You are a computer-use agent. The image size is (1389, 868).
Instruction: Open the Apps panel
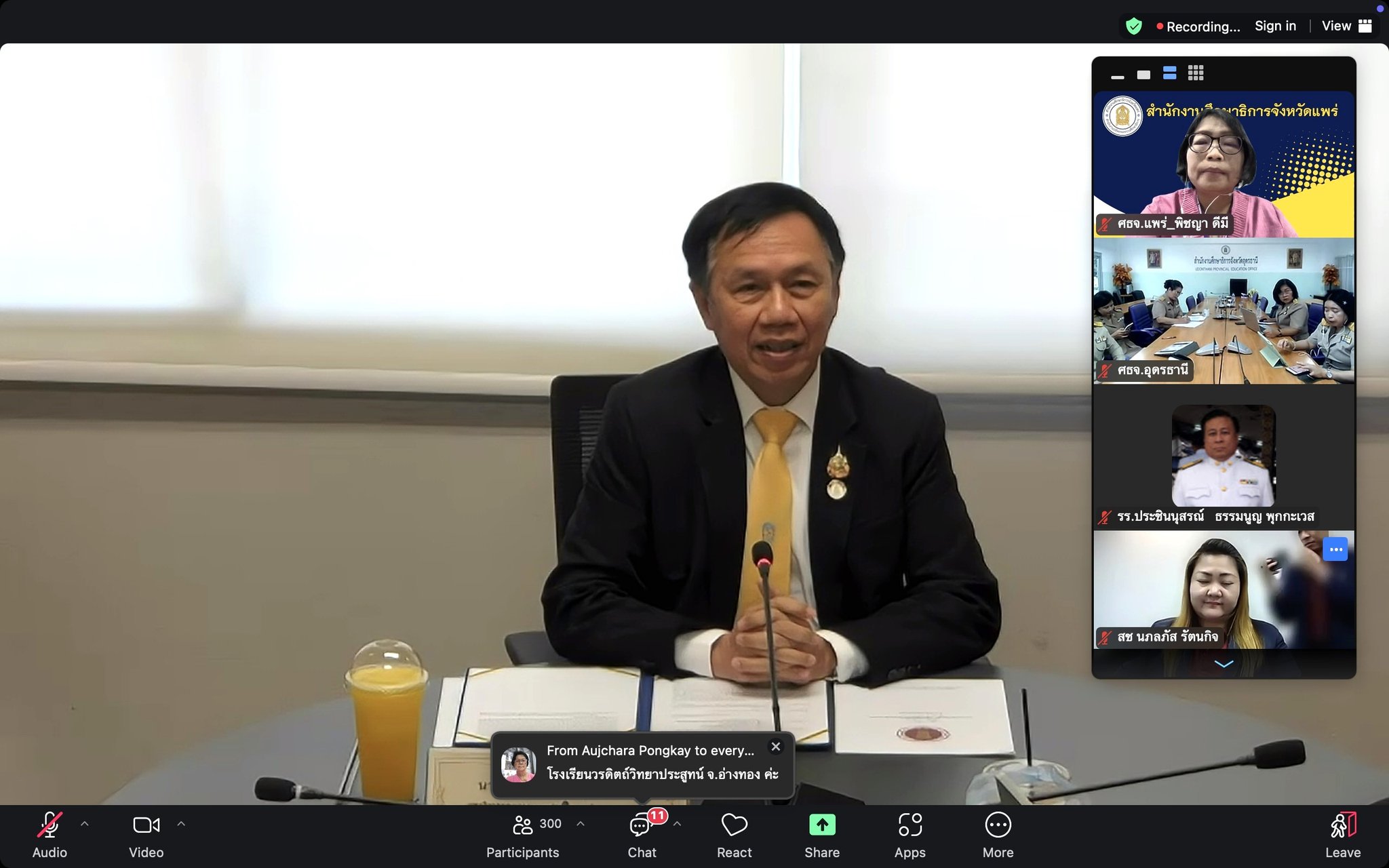(909, 825)
